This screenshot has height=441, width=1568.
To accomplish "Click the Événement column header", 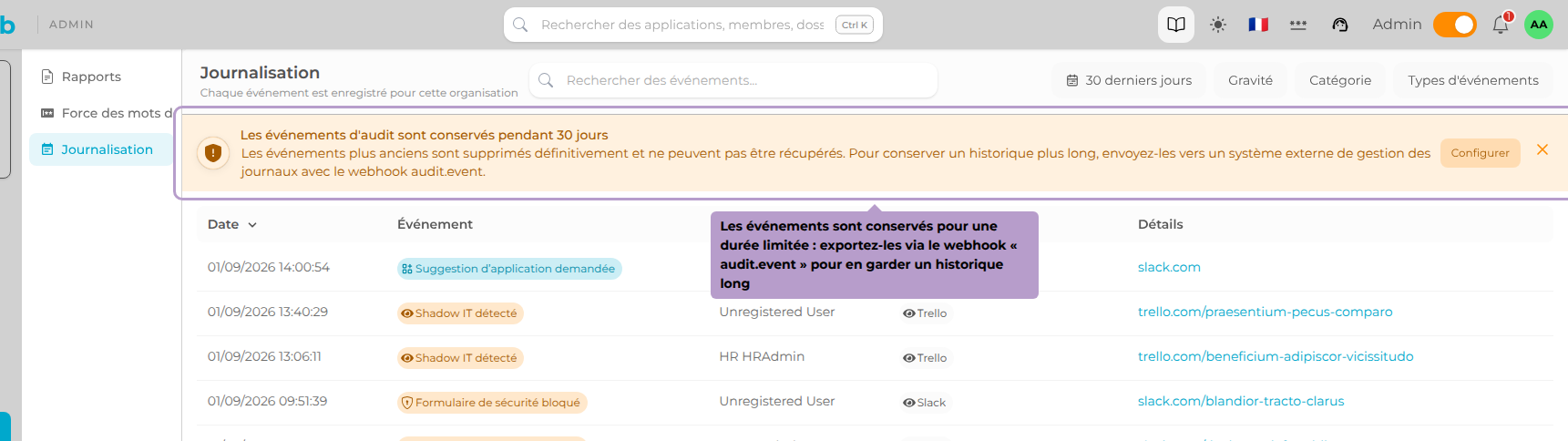I will pyautogui.click(x=435, y=224).
